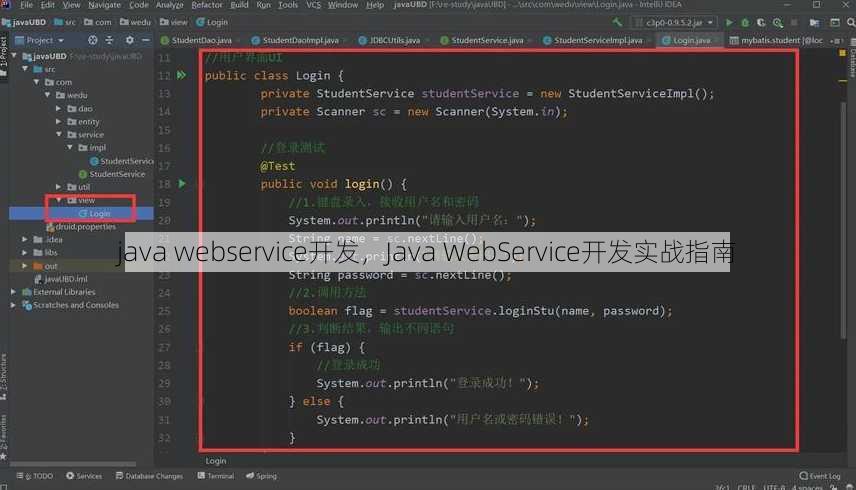Collapse the service package node
This screenshot has width=856, height=490.
58,134
